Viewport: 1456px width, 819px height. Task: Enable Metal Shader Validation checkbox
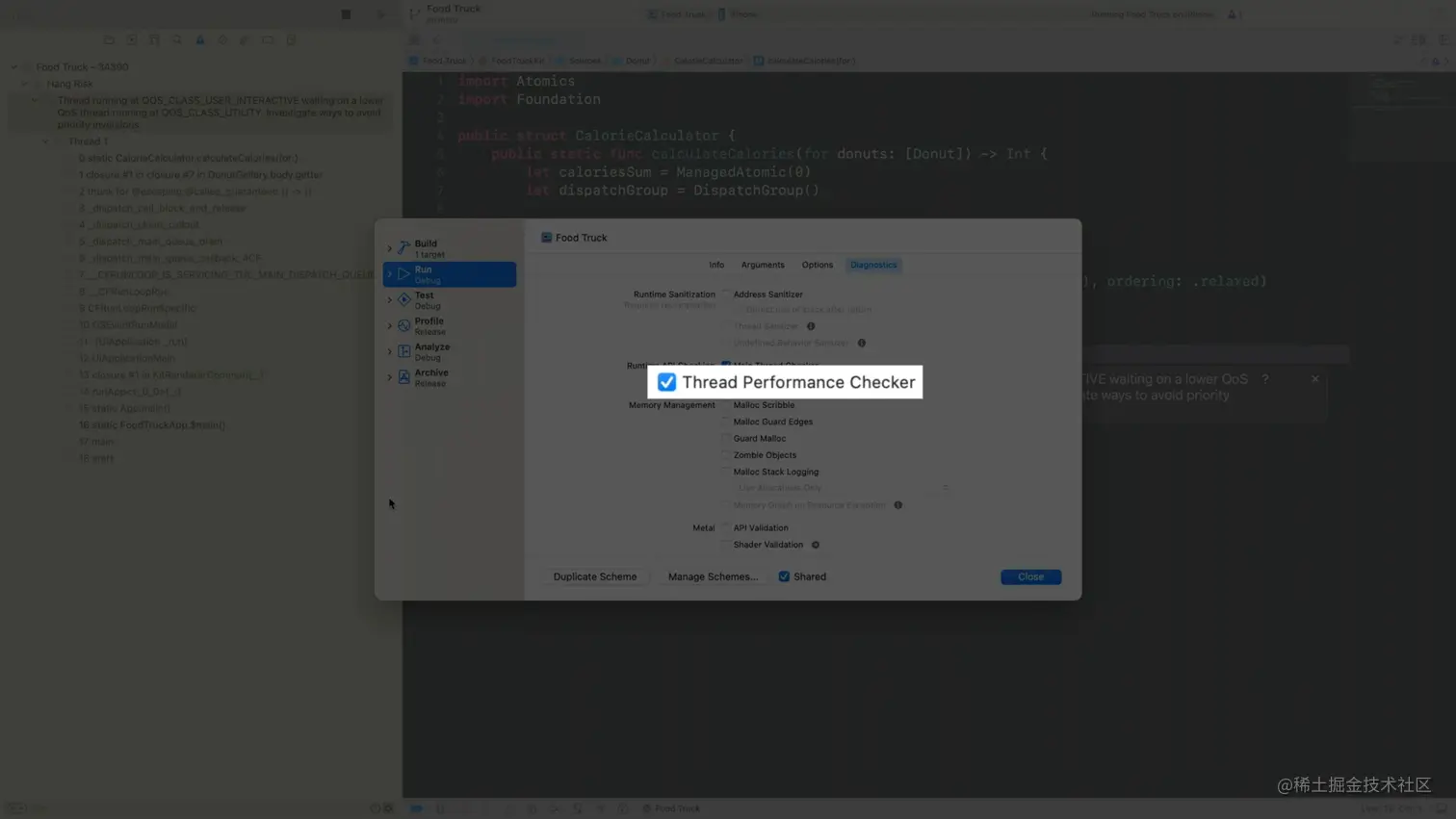tap(726, 545)
